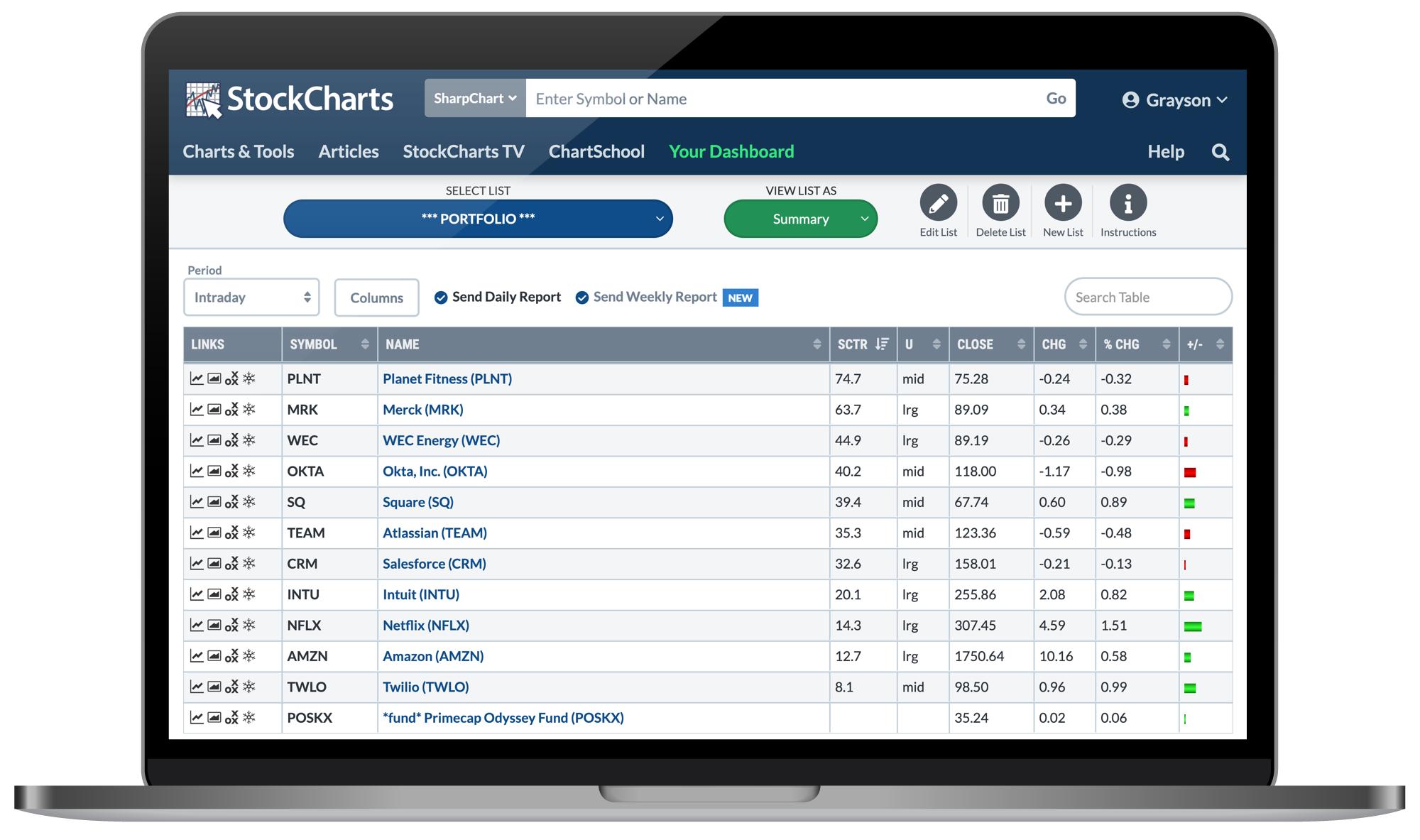This screenshot has width=1420, height=840.
Task: Click the green change bar for NFLX
Action: point(1193,626)
